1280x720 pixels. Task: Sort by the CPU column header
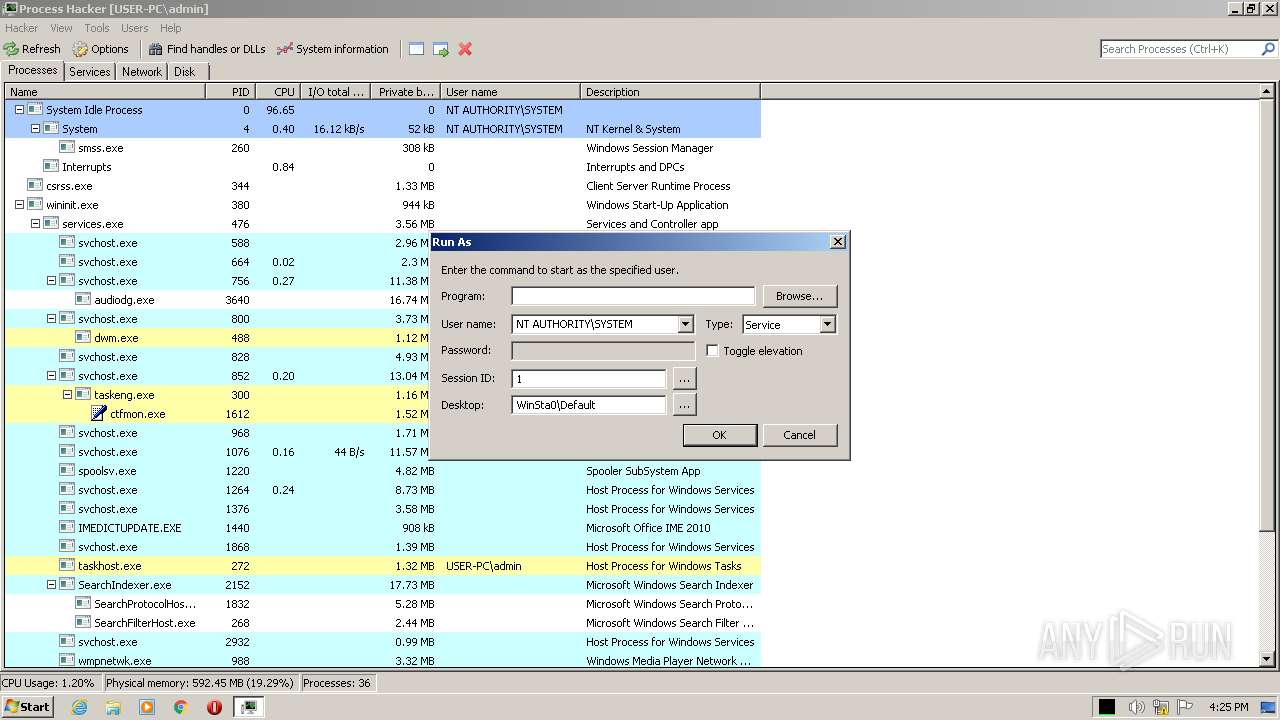(x=279, y=91)
